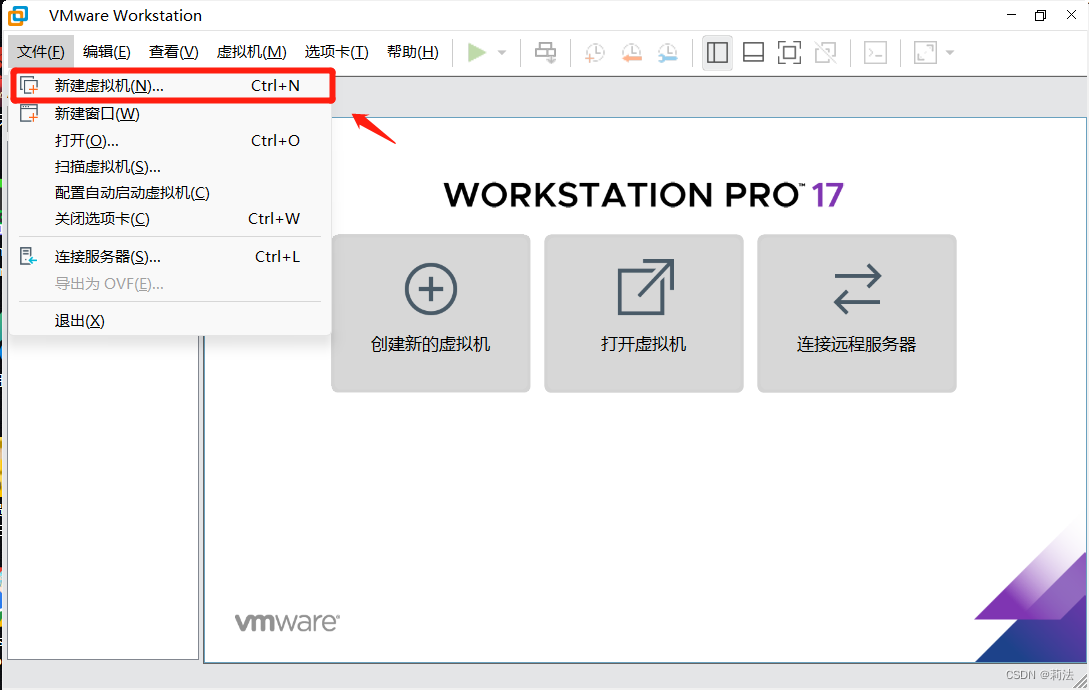The width and height of the screenshot is (1089, 690).
Task: Select 新建窗口(W) menu entry
Action: coord(170,113)
